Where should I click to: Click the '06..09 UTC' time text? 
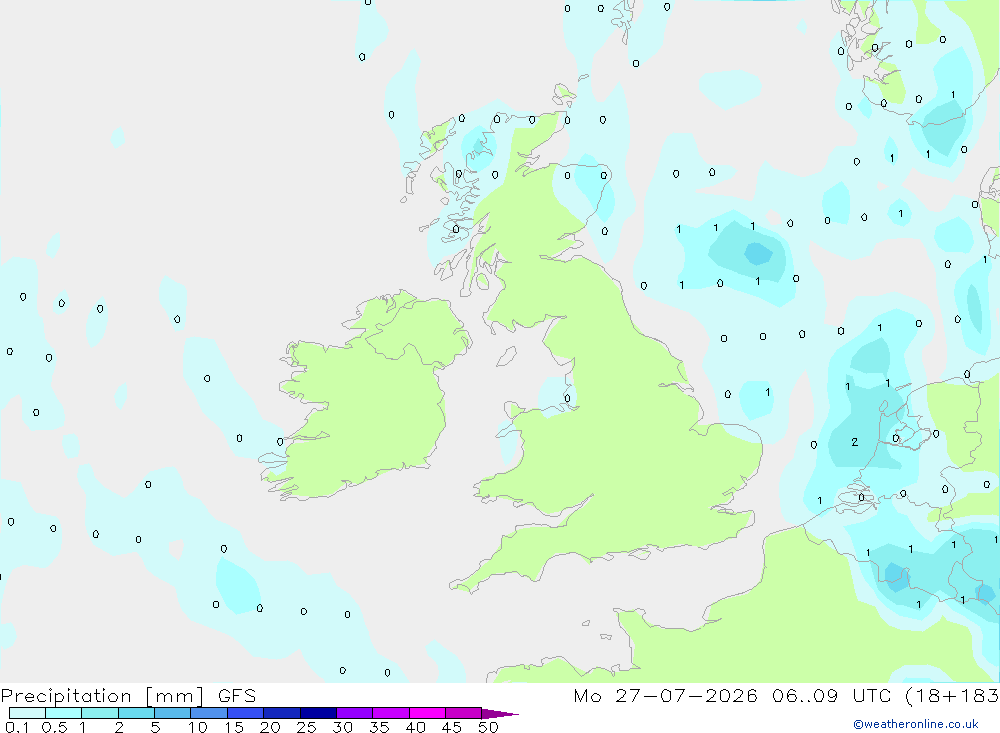click(831, 696)
